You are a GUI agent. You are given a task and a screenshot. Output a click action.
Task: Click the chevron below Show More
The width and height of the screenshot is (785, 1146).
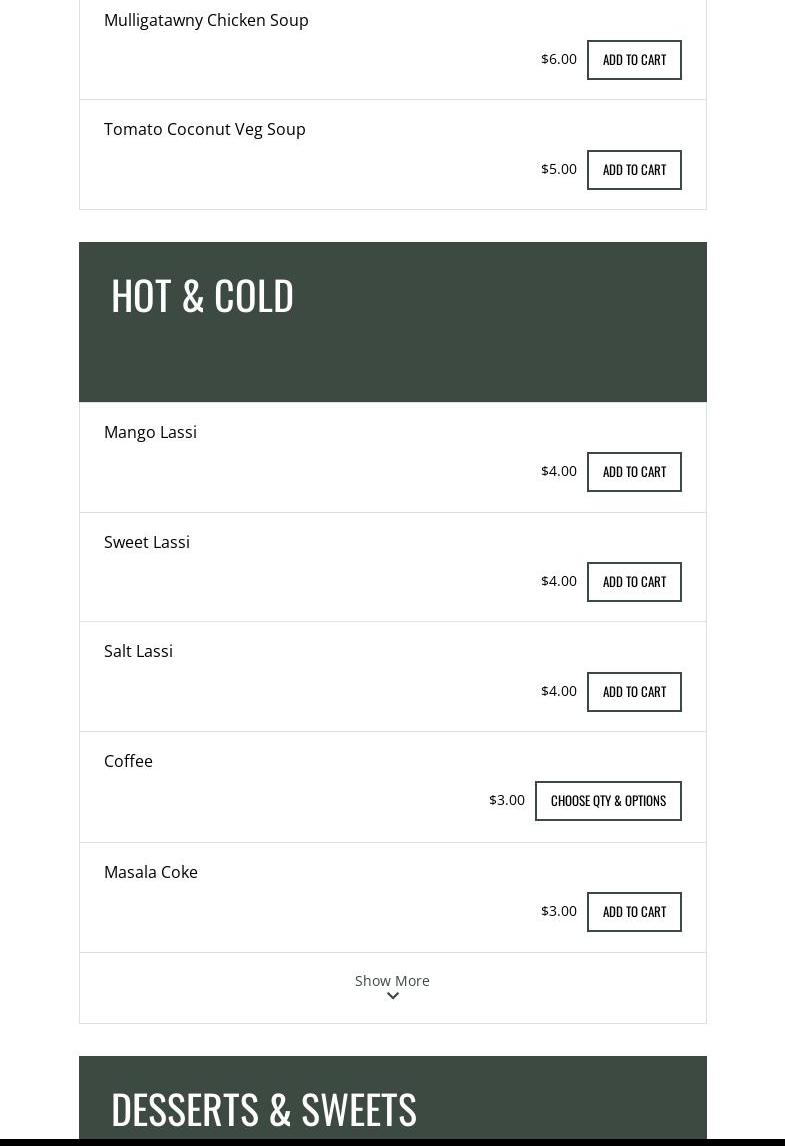(x=393, y=996)
